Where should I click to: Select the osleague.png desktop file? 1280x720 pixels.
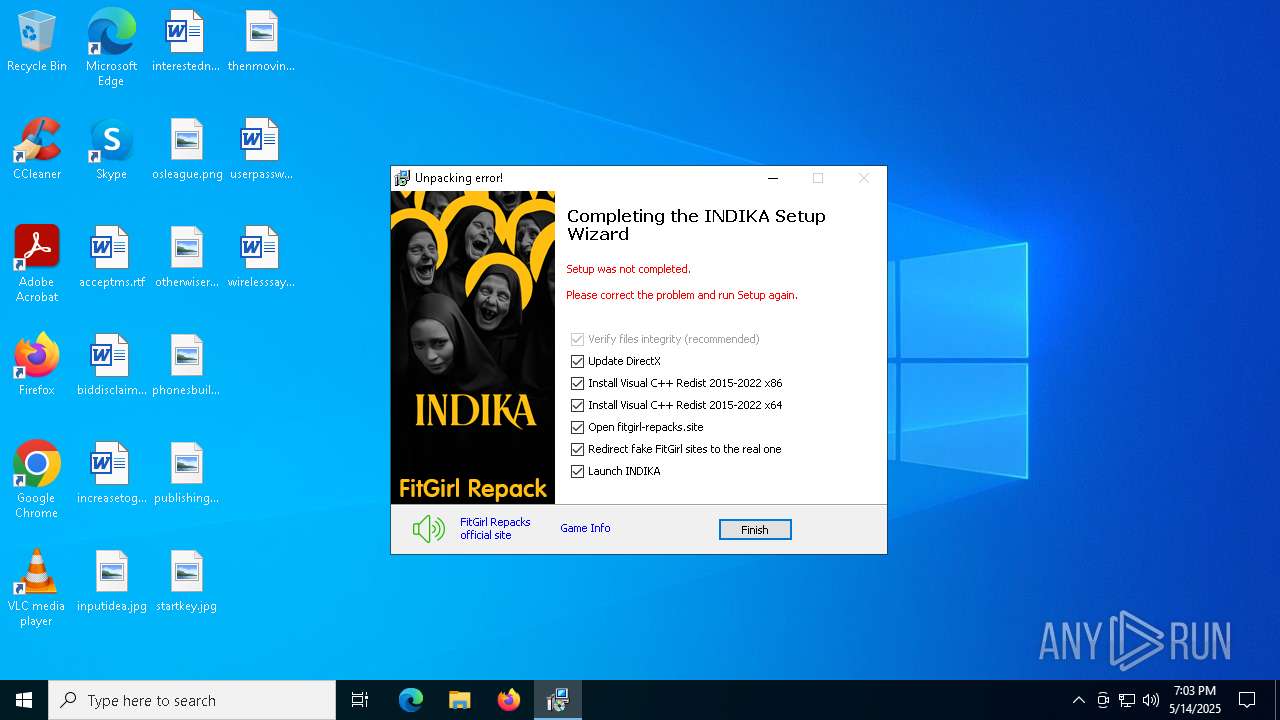[x=187, y=149]
